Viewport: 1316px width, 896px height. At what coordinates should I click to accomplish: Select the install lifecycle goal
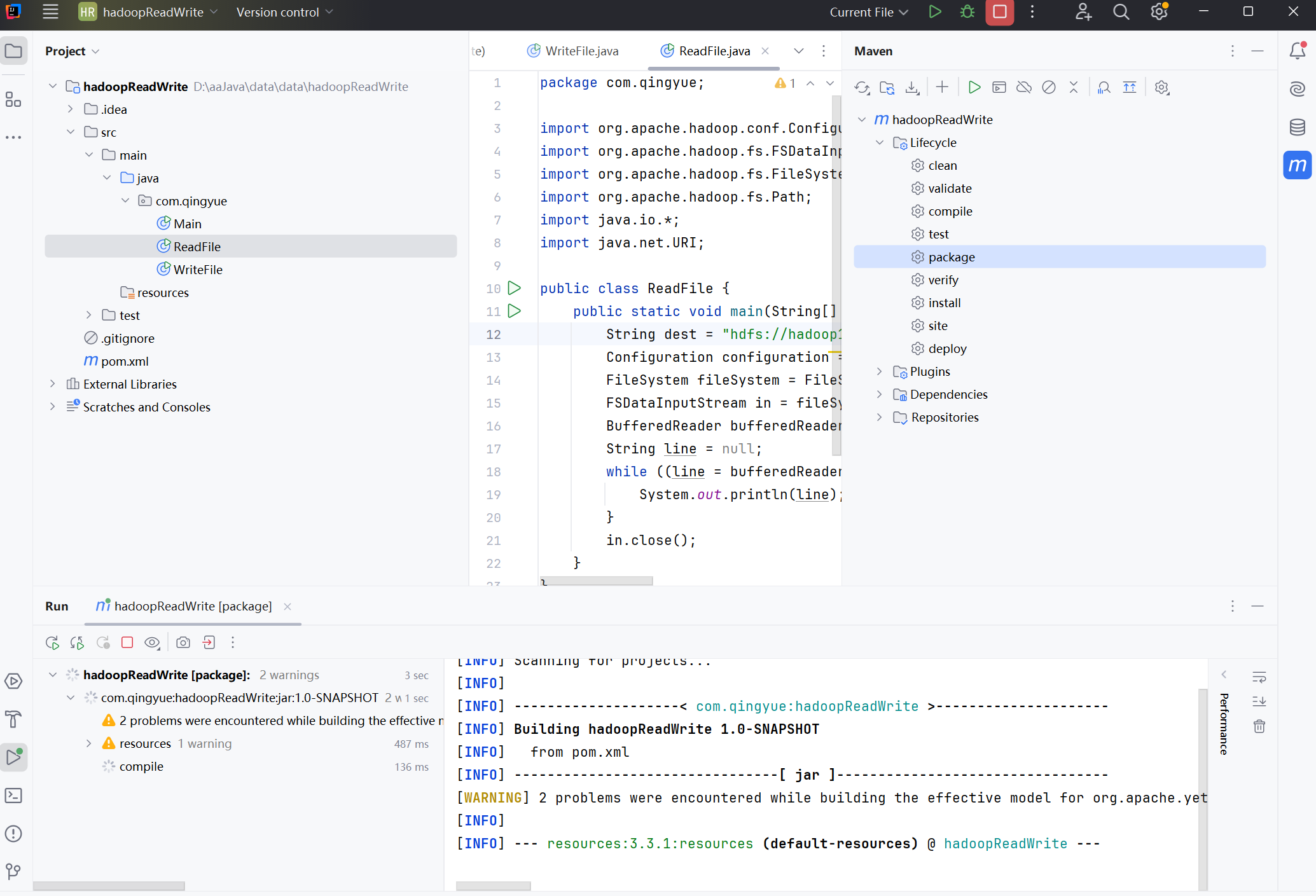coord(944,303)
